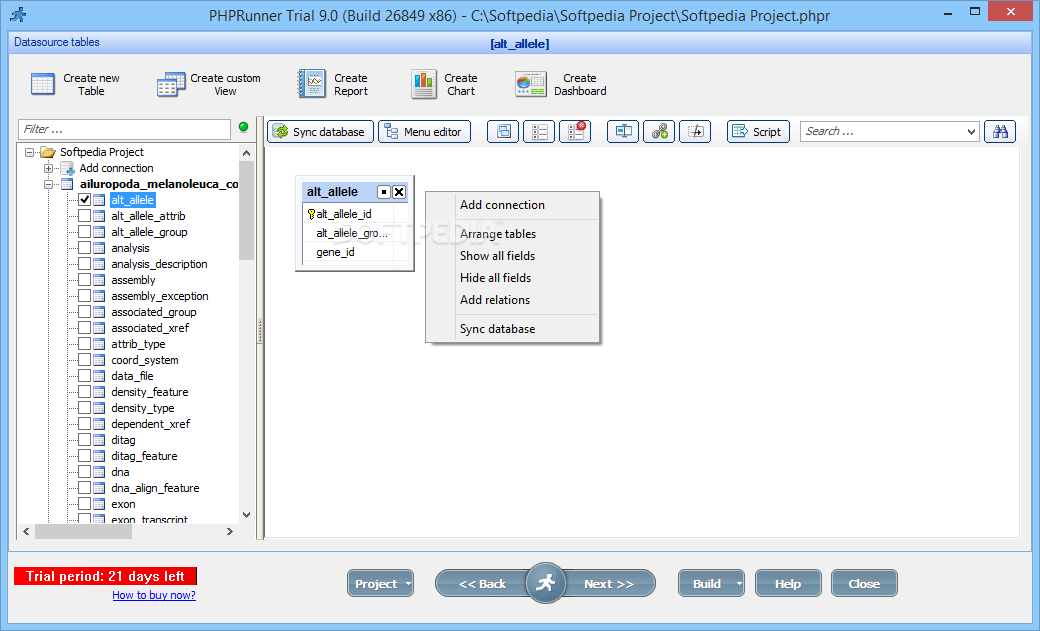Check the density_feature checkbox
The width and height of the screenshot is (1040, 631).
[x=84, y=391]
